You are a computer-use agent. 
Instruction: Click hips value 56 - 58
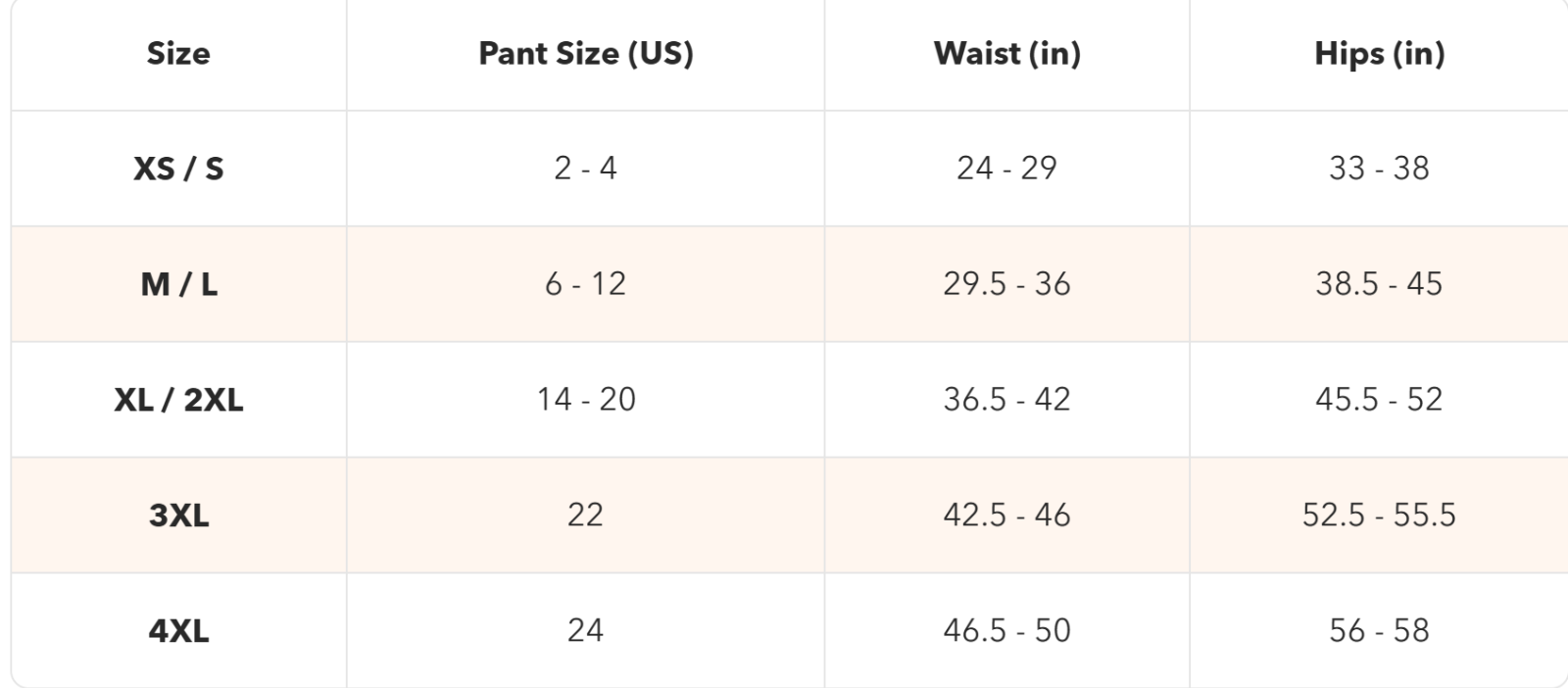tap(1380, 631)
